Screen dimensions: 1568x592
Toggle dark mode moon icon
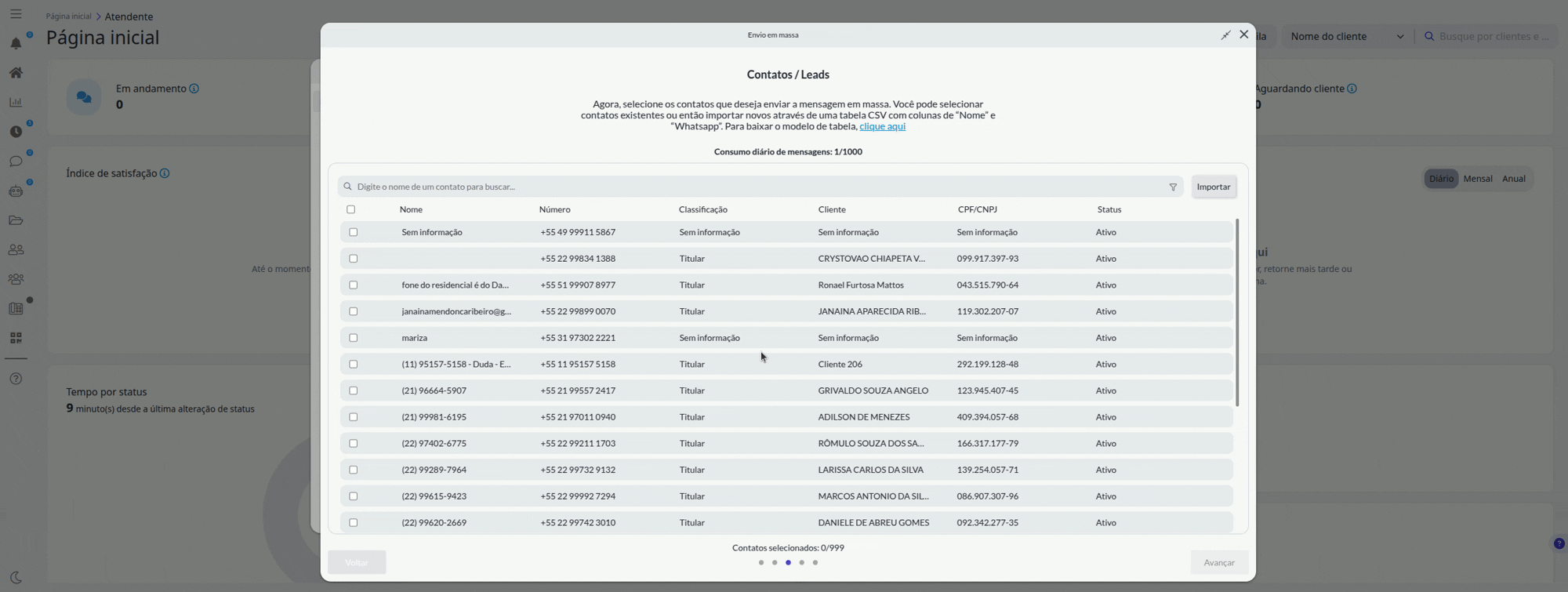point(16,577)
